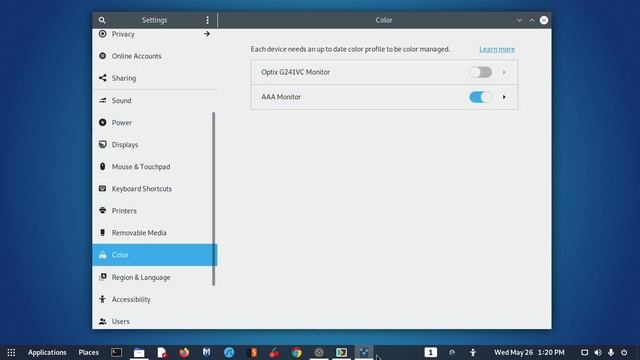This screenshot has width=640, height=360.
Task: Expand the Optix G241VC Monitor row
Action: pyautogui.click(x=504, y=72)
